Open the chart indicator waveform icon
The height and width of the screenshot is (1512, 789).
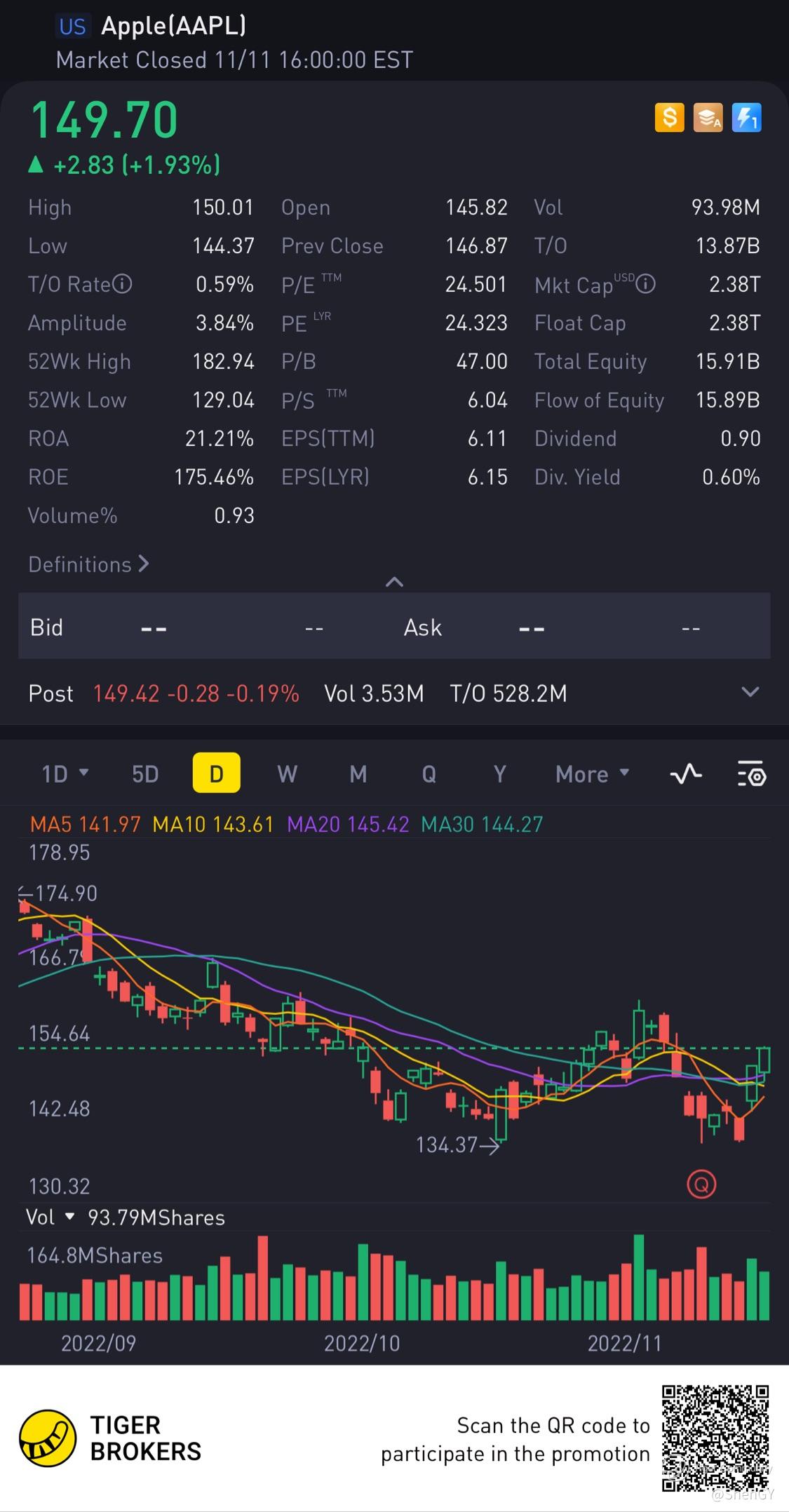686,774
